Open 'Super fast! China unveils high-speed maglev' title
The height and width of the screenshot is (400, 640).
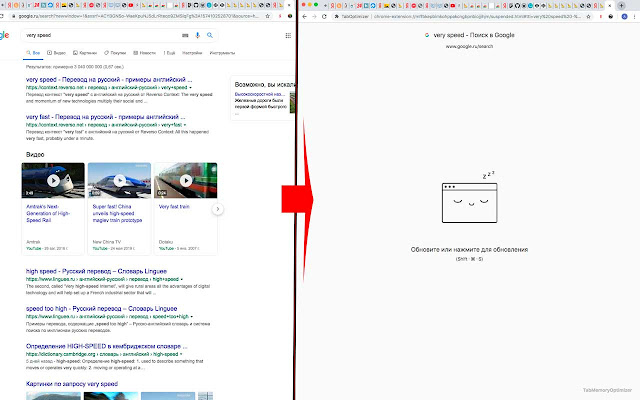[117, 213]
